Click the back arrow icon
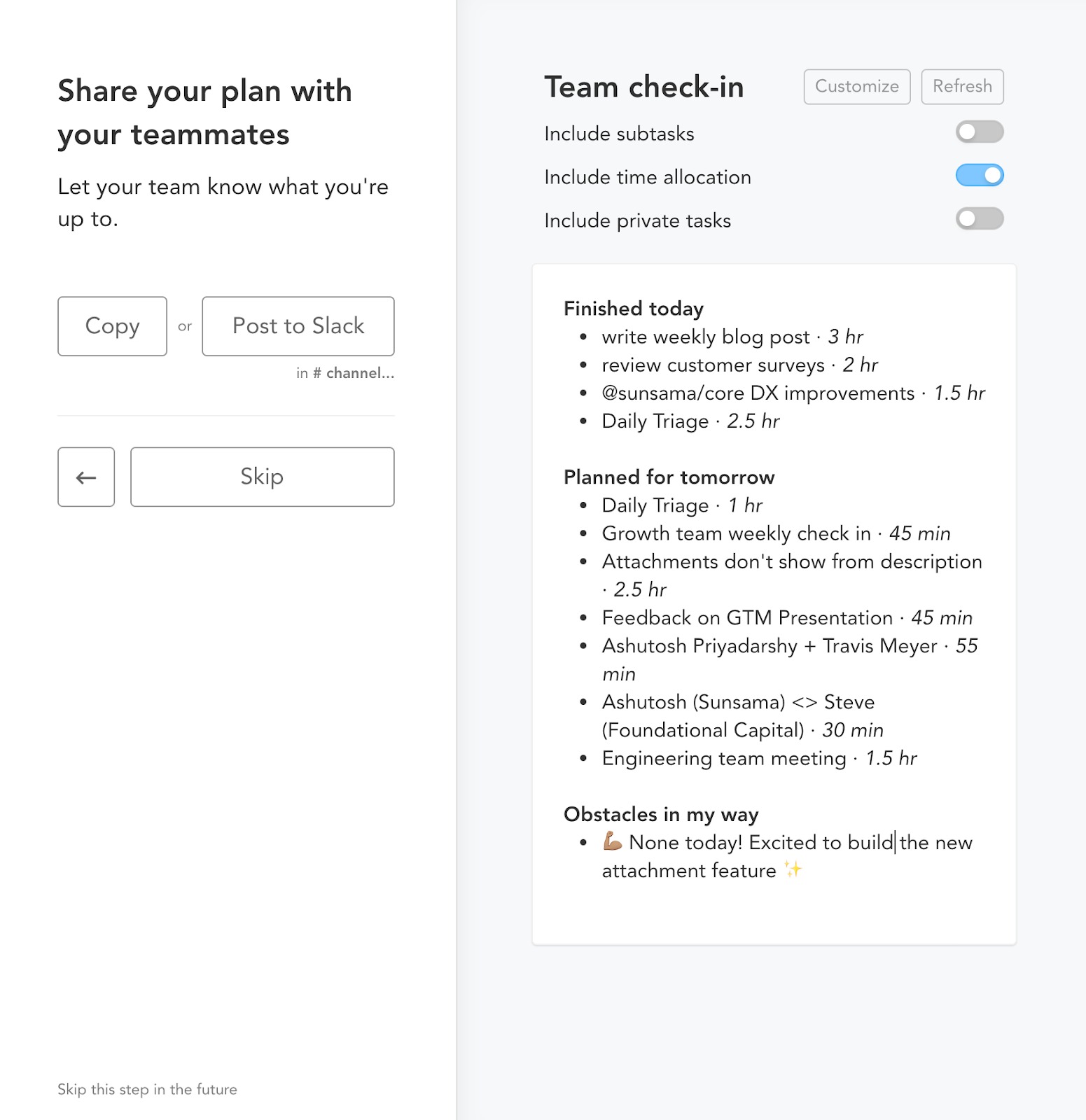 pos(85,477)
